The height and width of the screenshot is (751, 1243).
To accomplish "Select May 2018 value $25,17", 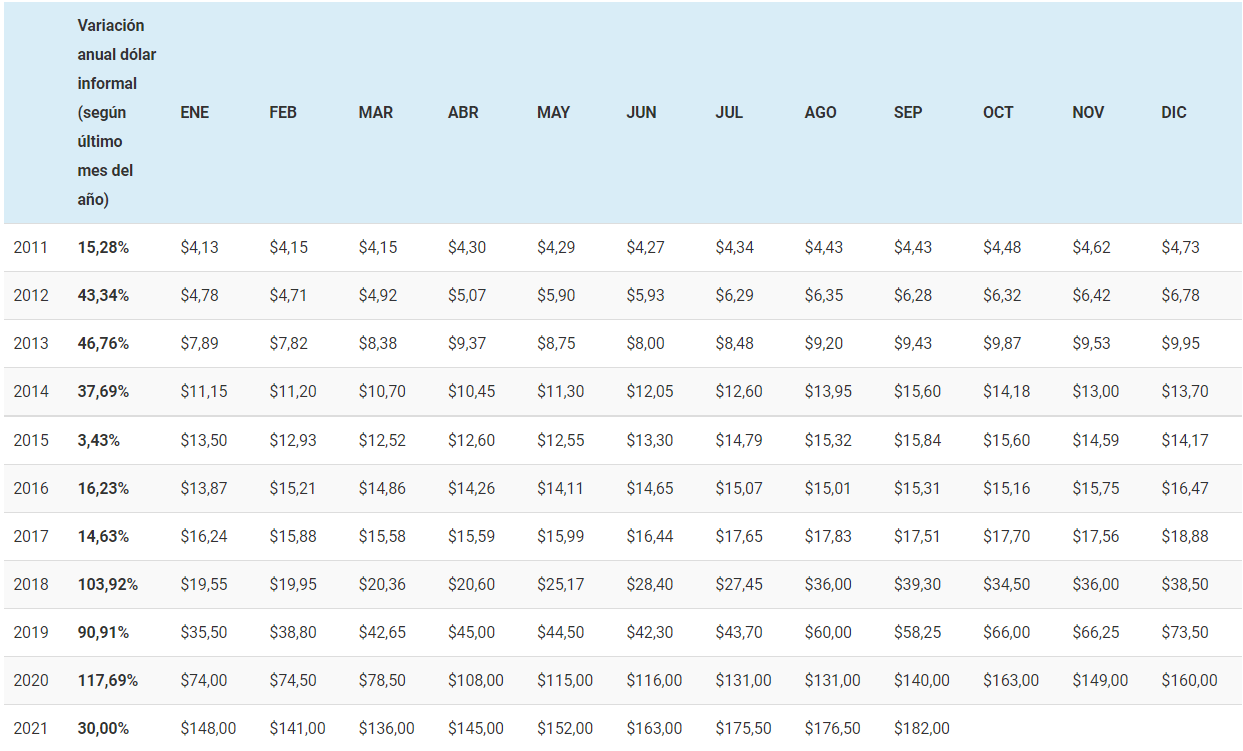I will [560, 584].
